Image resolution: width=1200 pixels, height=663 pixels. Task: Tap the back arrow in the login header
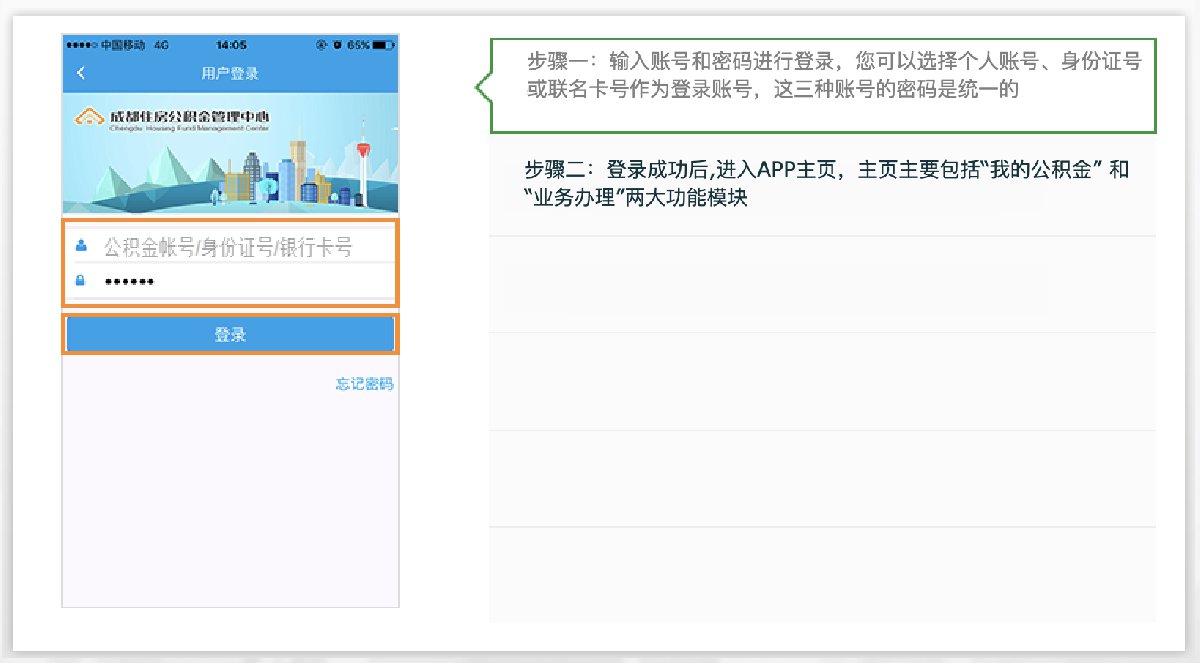pyautogui.click(x=81, y=73)
